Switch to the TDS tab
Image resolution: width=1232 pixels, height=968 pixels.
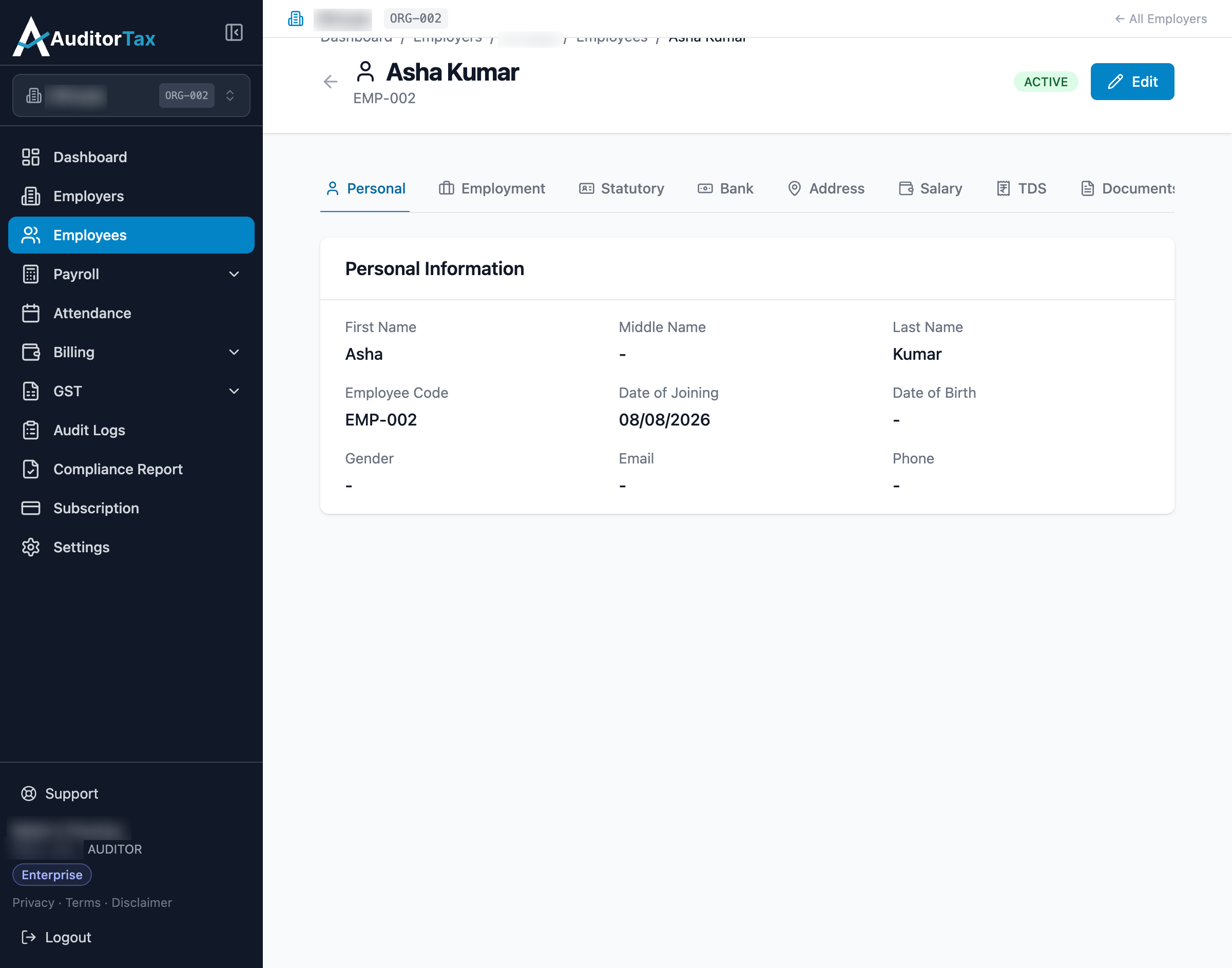pos(1021,189)
